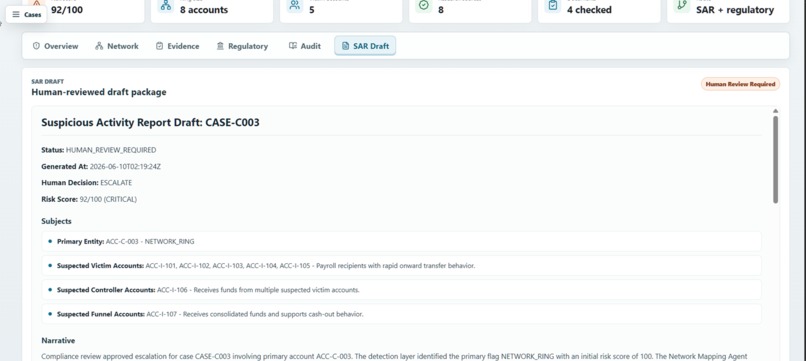The width and height of the screenshot is (806, 361).
Task: Click the 92/100 score value
Action: [x=67, y=10]
